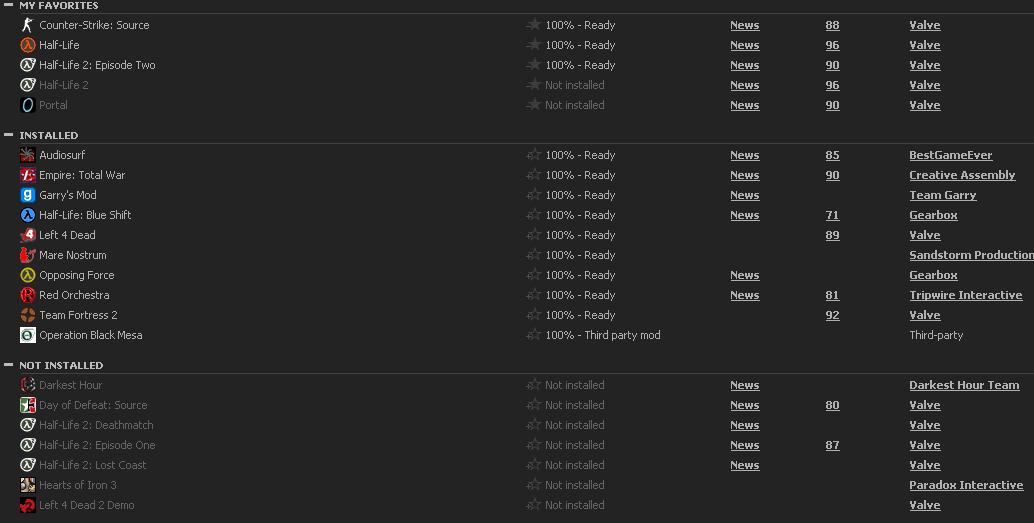Click the Left 4 Dead icon
The image size is (1034, 523).
click(x=27, y=235)
